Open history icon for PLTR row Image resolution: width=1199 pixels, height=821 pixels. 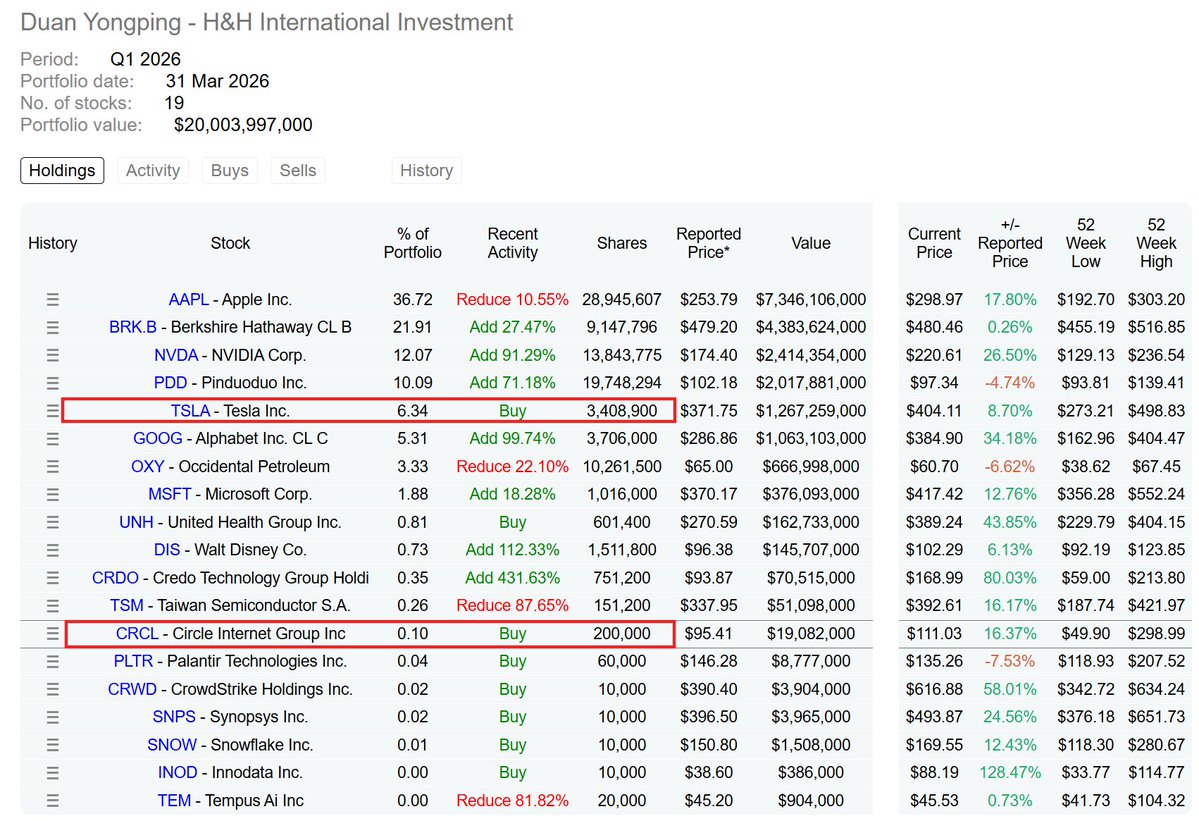tap(53, 661)
